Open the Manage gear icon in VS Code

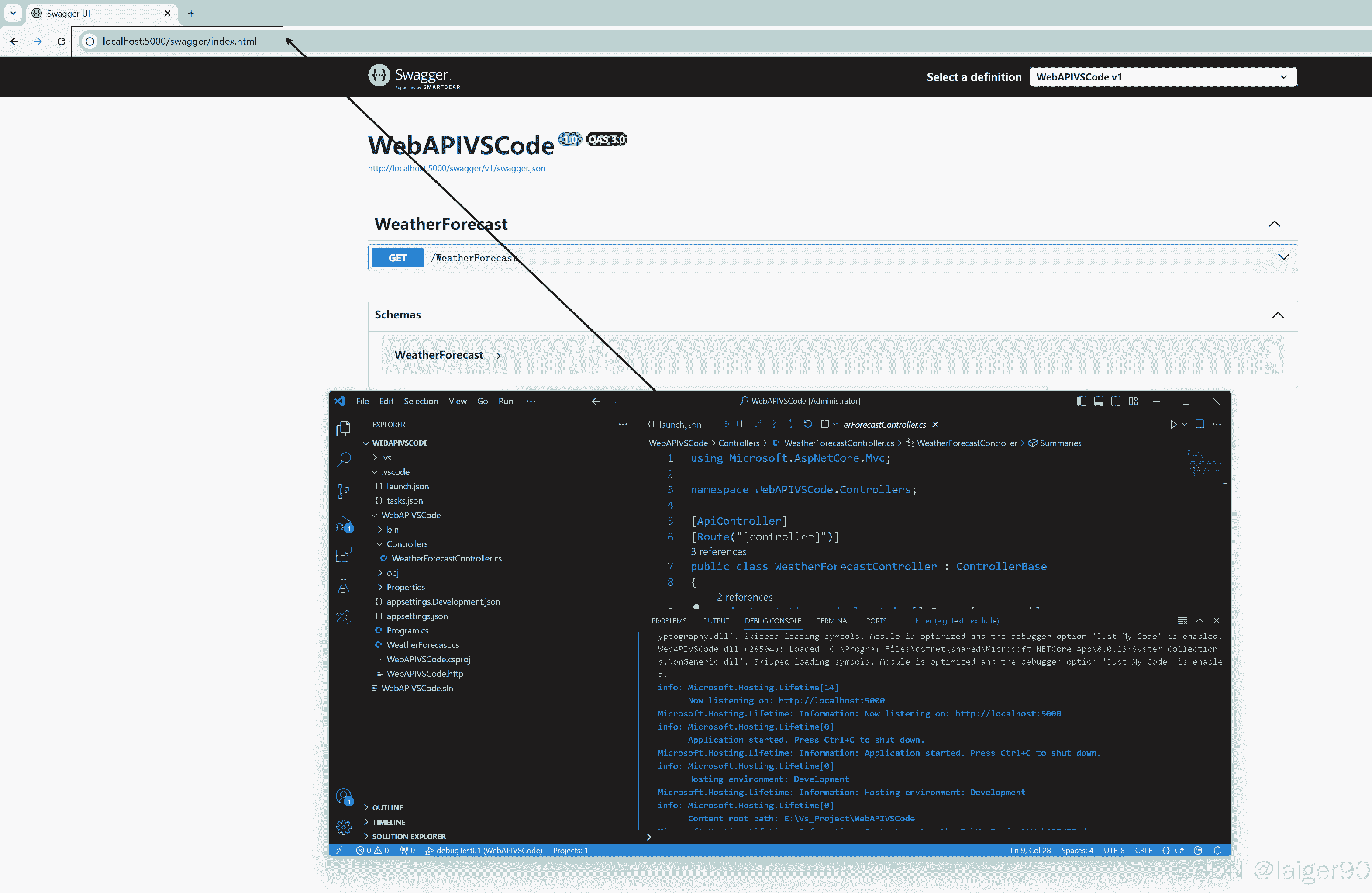point(344,827)
